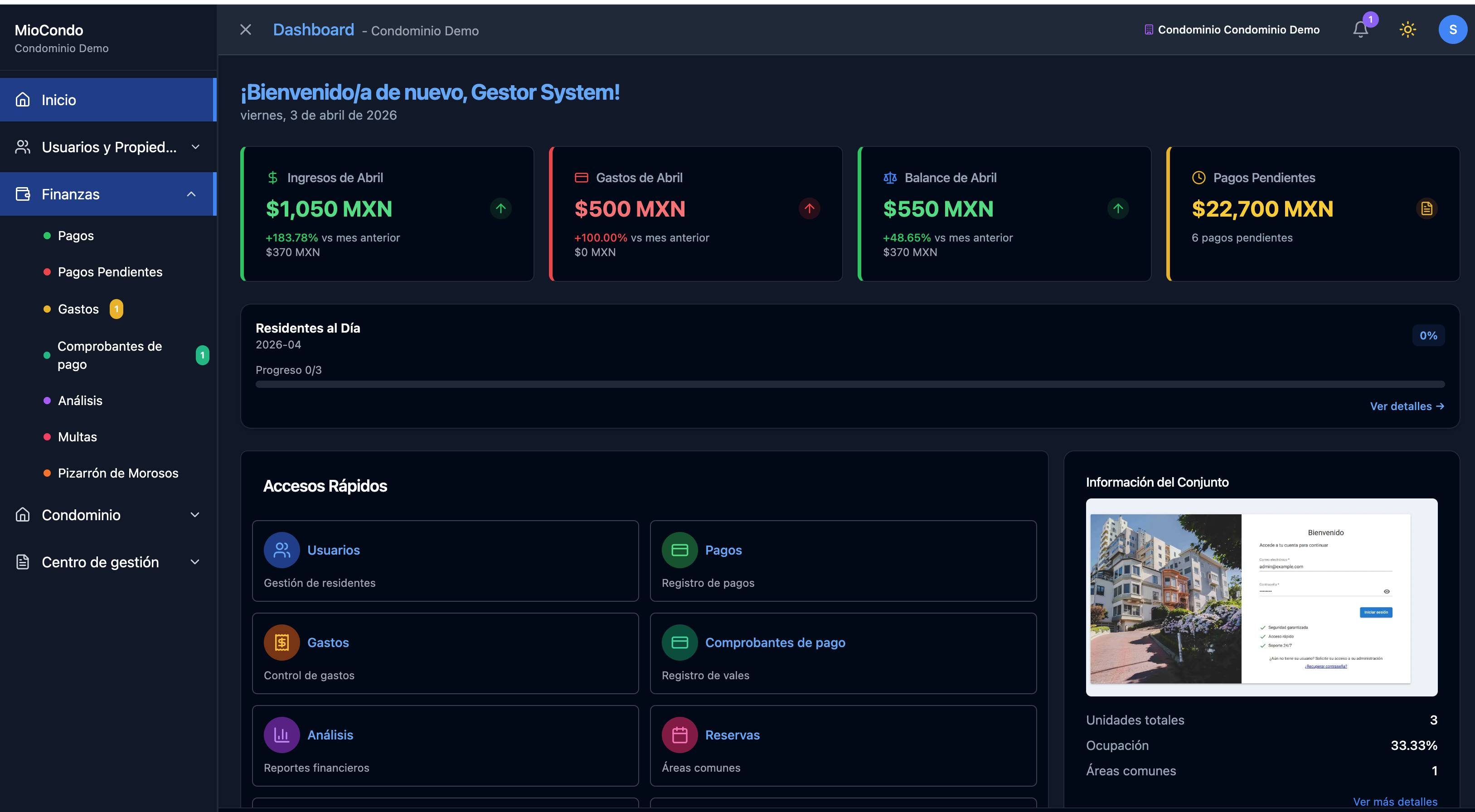Open the notifications bell icon
Screen dimensions: 1475x812
pyautogui.click(x=1359, y=29)
